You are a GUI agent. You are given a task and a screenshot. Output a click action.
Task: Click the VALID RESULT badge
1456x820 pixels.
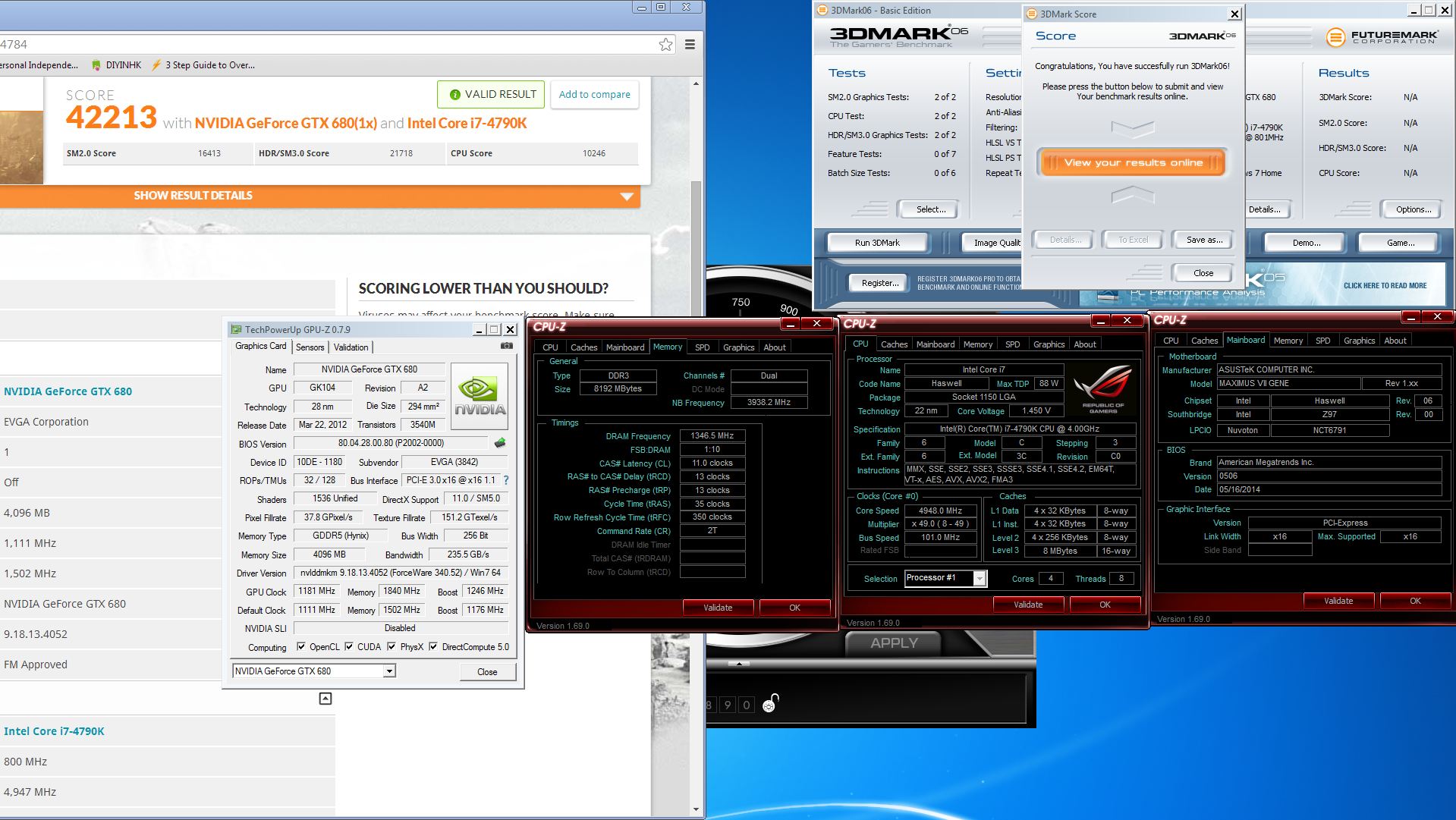491,95
